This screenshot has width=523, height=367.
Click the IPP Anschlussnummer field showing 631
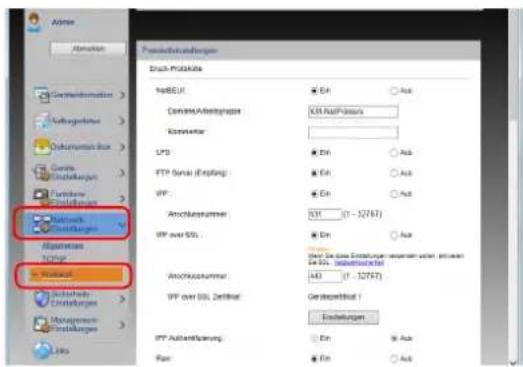tap(325, 214)
